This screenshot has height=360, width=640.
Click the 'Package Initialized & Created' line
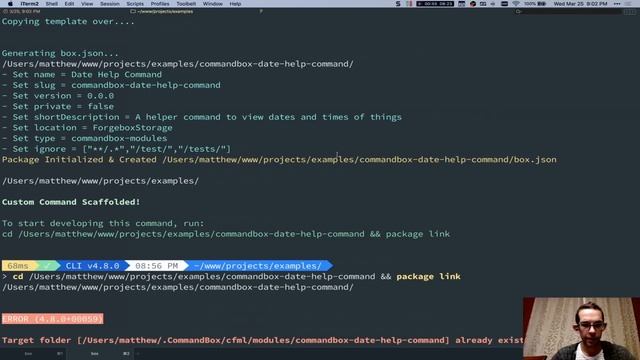tap(279, 160)
